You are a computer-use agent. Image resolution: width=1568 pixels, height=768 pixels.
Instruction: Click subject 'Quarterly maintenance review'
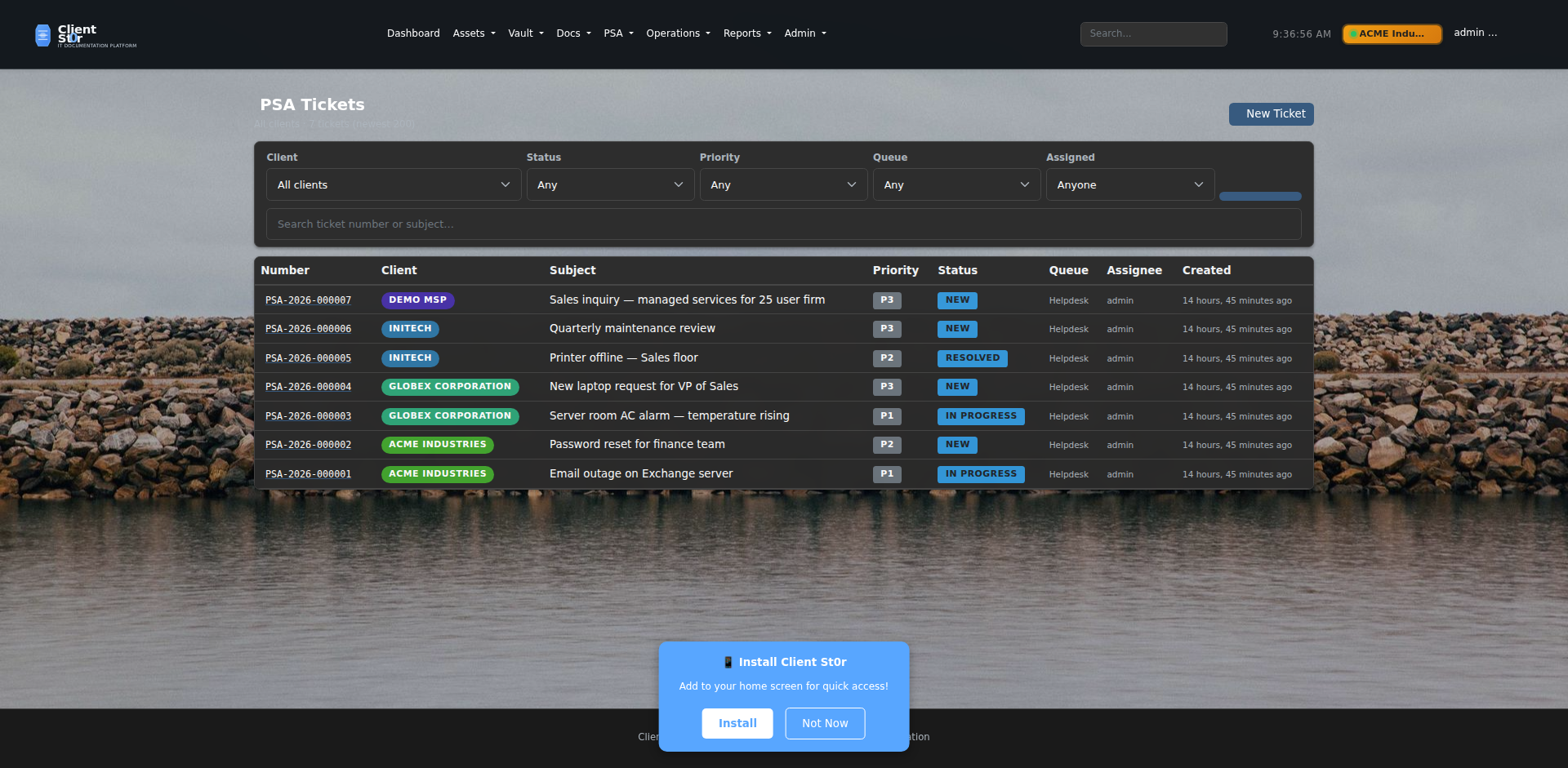632,328
